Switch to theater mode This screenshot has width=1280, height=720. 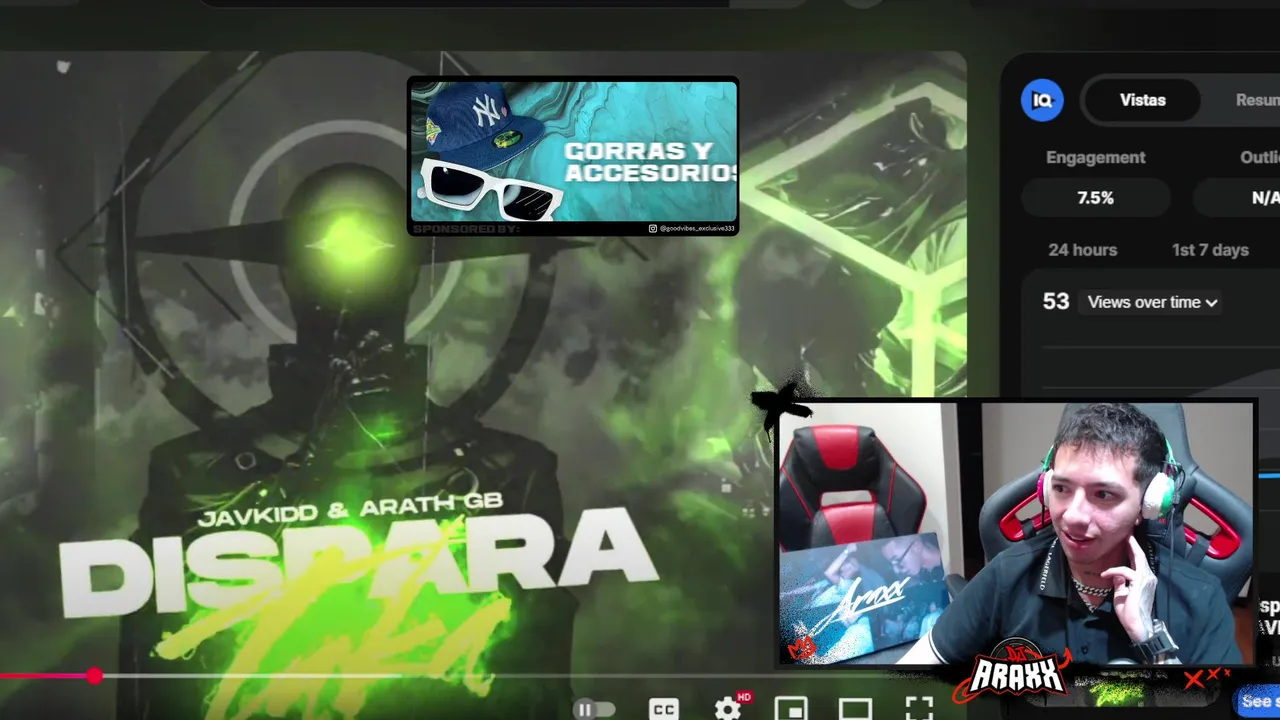(x=855, y=710)
